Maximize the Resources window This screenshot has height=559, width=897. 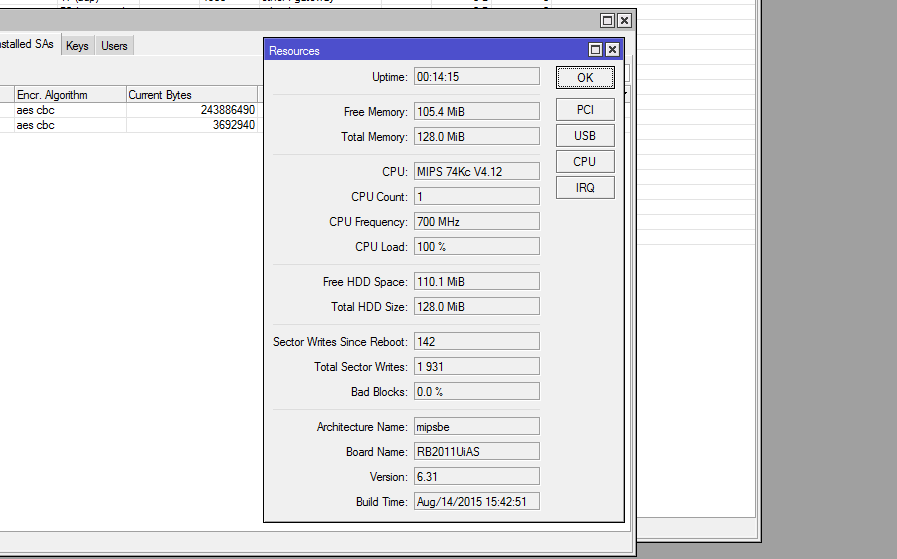[x=596, y=50]
